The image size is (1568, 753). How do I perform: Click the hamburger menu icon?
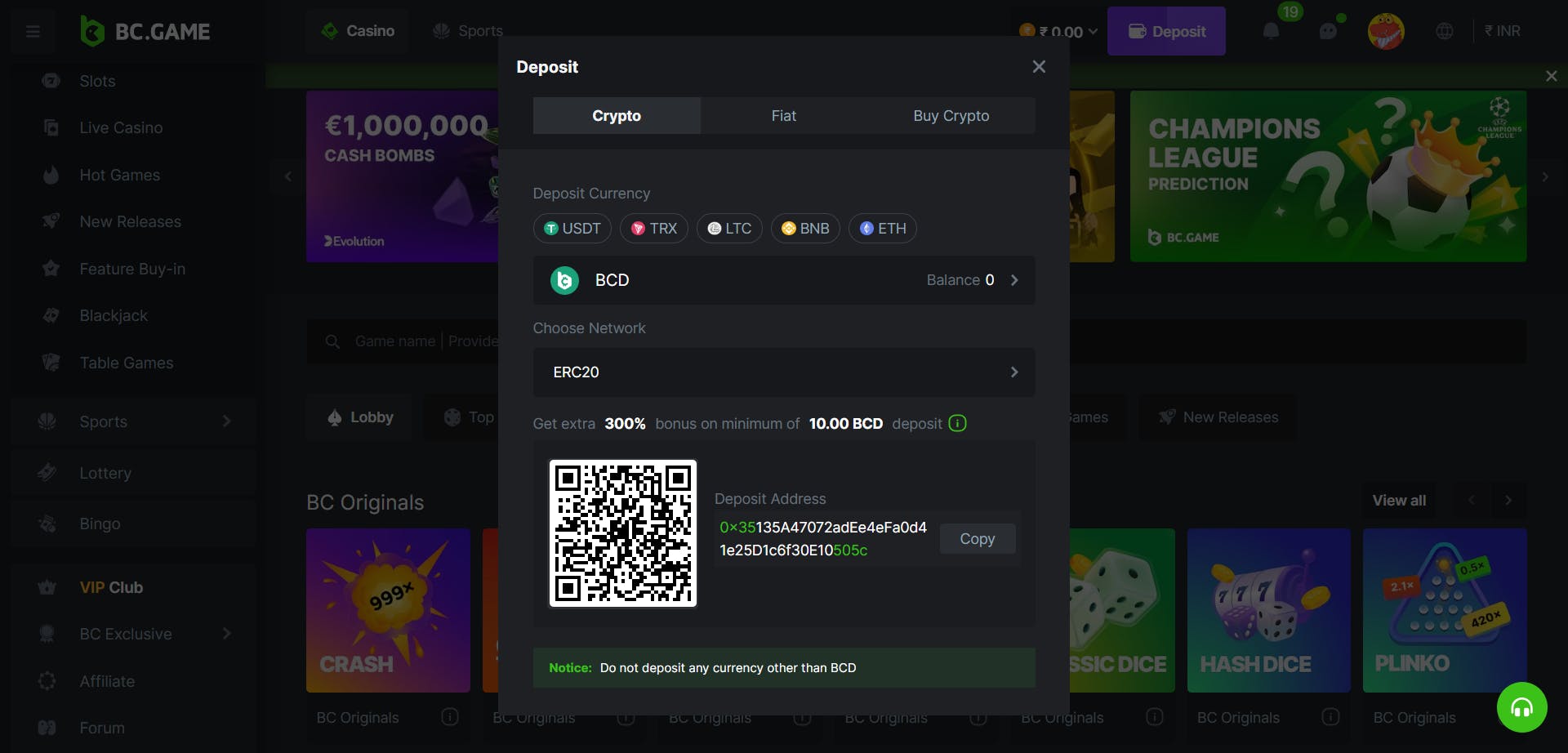33,31
